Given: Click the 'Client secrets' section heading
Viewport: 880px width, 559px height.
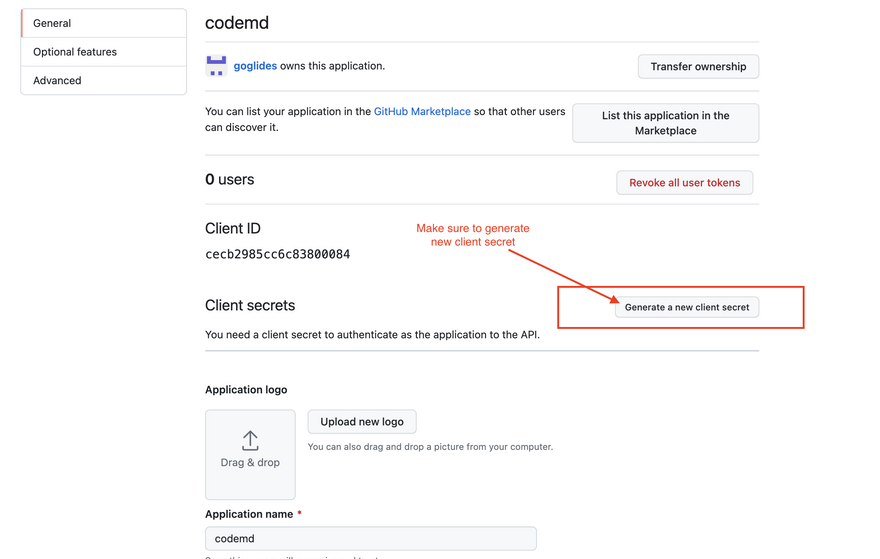Looking at the screenshot, I should [x=250, y=305].
